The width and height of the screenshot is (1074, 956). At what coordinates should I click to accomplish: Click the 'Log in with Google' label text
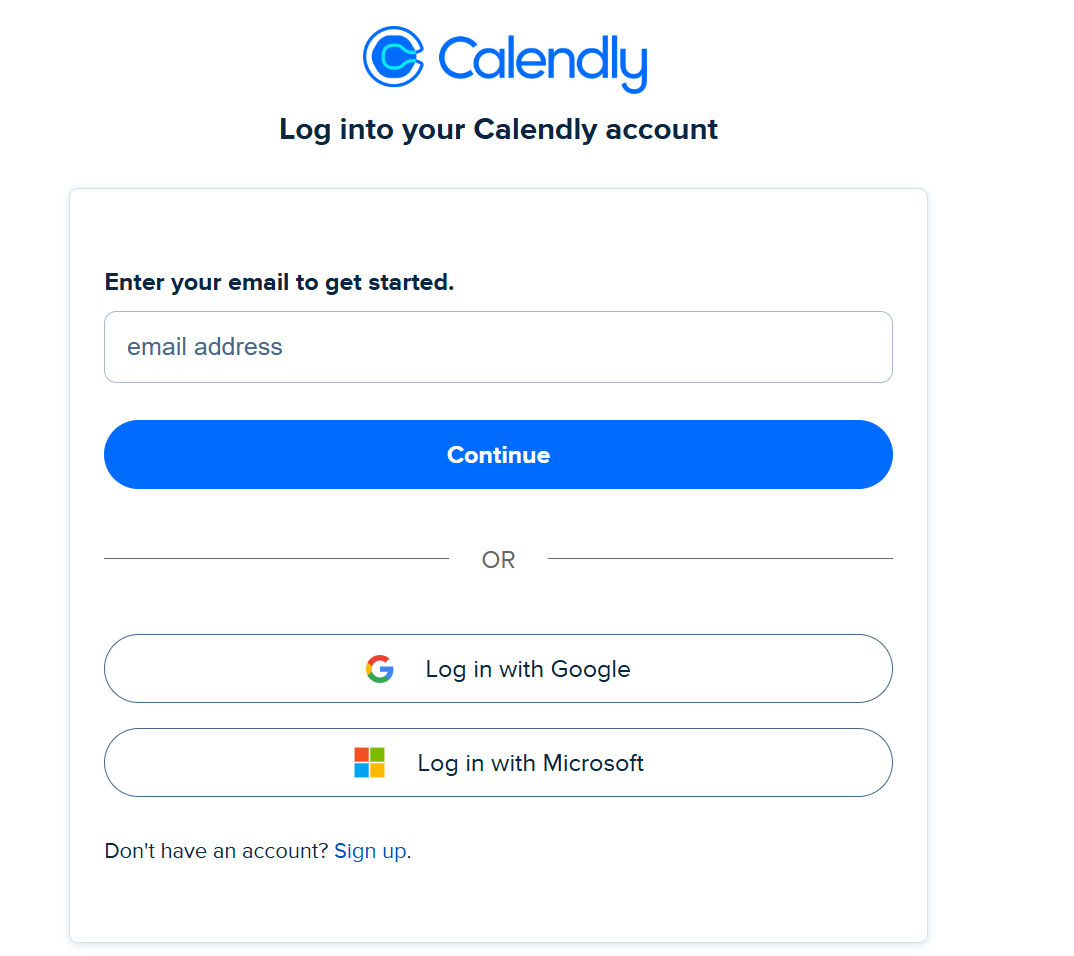[x=528, y=669]
